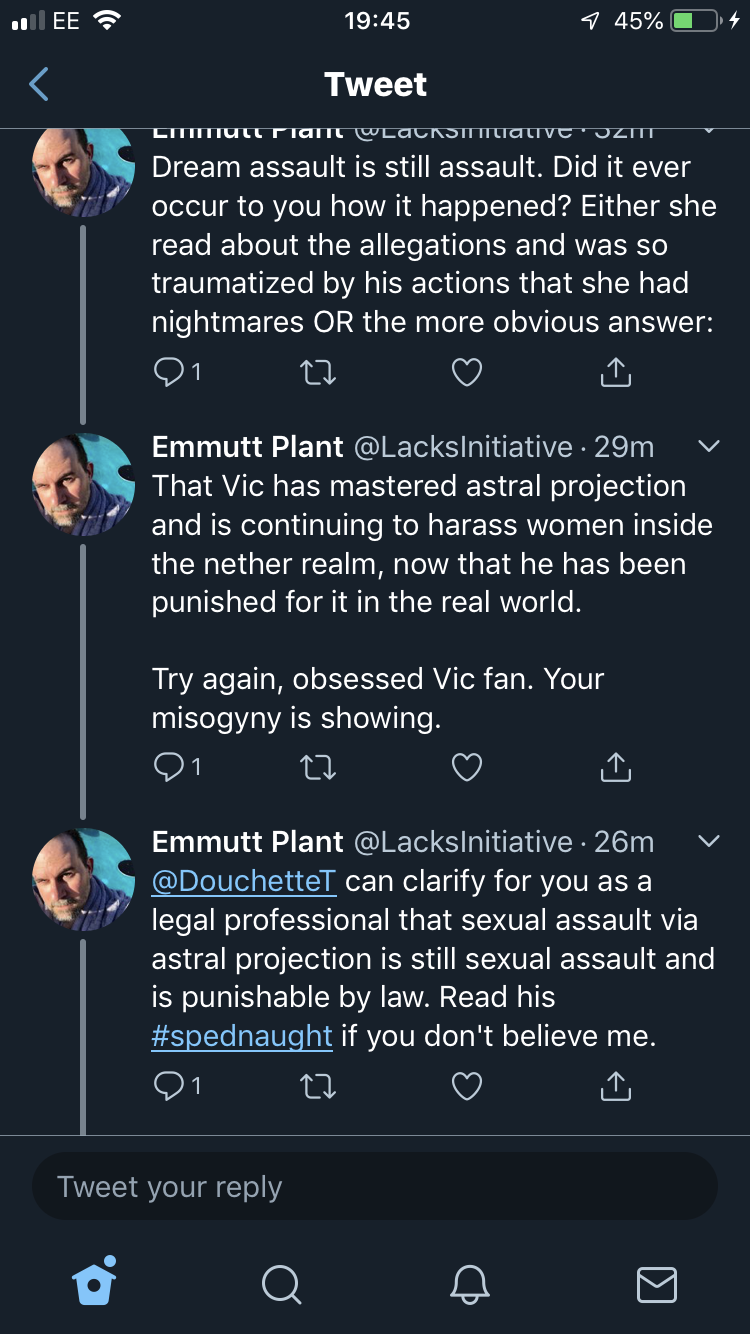This screenshot has height=1334, width=750.
Task: Open options chevron on the 26m tweet
Action: 708,842
